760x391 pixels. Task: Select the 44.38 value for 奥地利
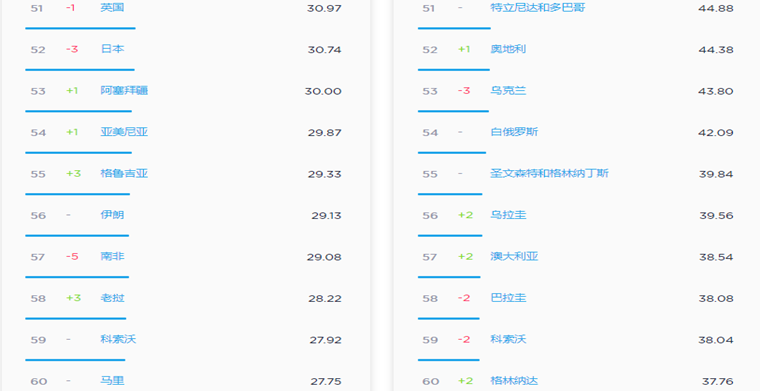tap(716, 49)
